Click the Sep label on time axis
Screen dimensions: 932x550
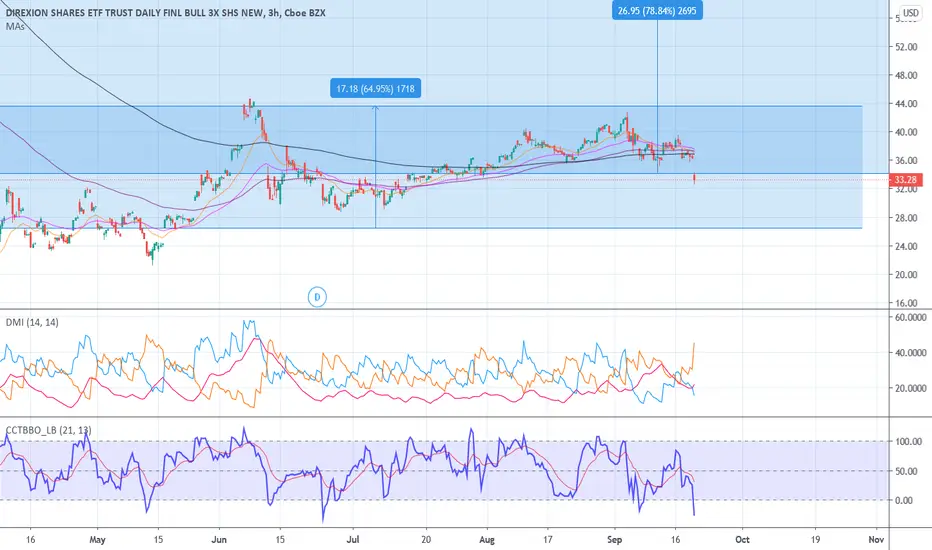614,540
